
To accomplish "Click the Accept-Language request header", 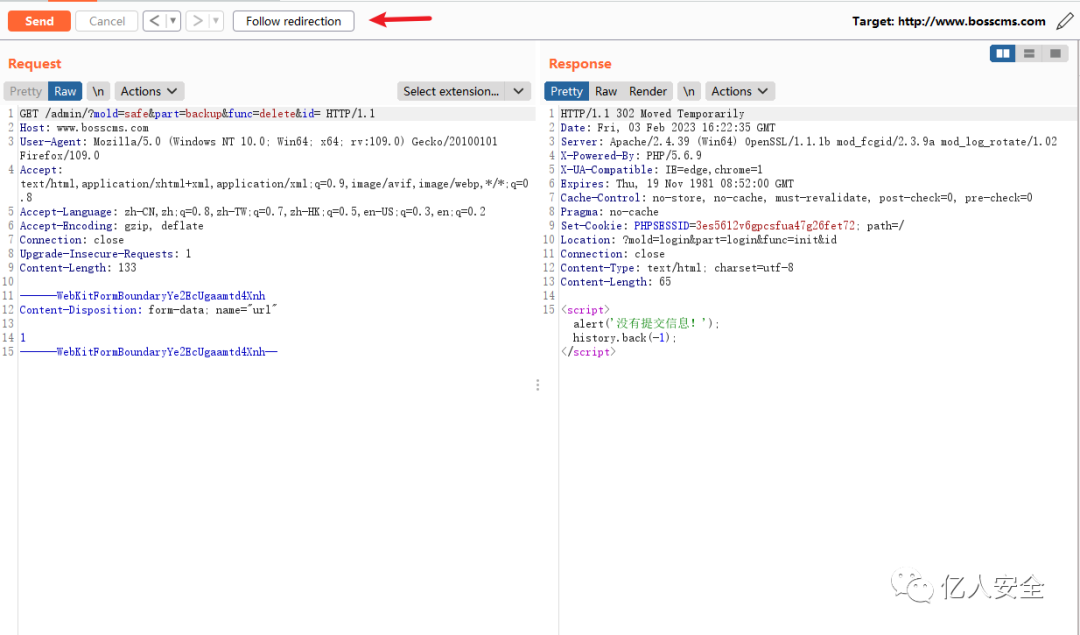I will click(253, 212).
